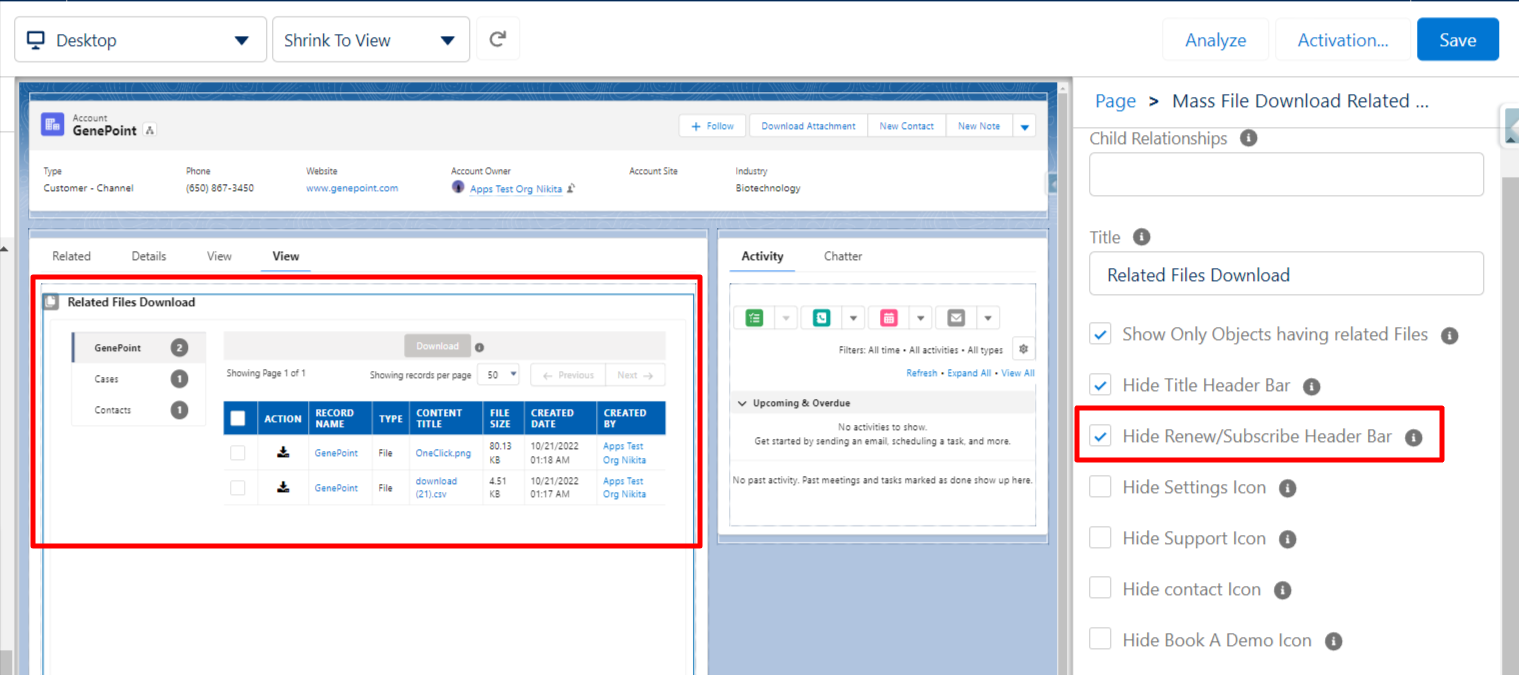Open the more actions dropdown beside New Note
The height and width of the screenshot is (675, 1519).
[x=1024, y=126]
